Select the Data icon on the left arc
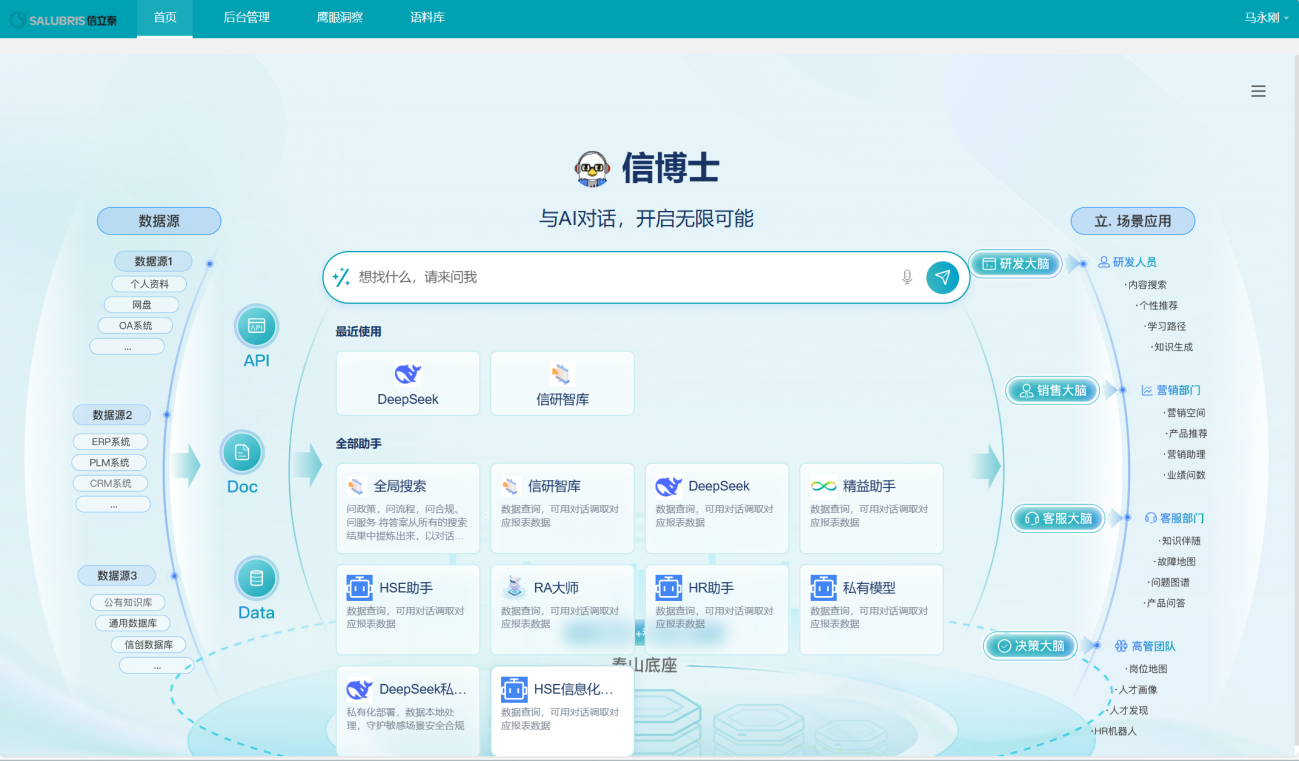This screenshot has width=1299, height=761. point(255,578)
